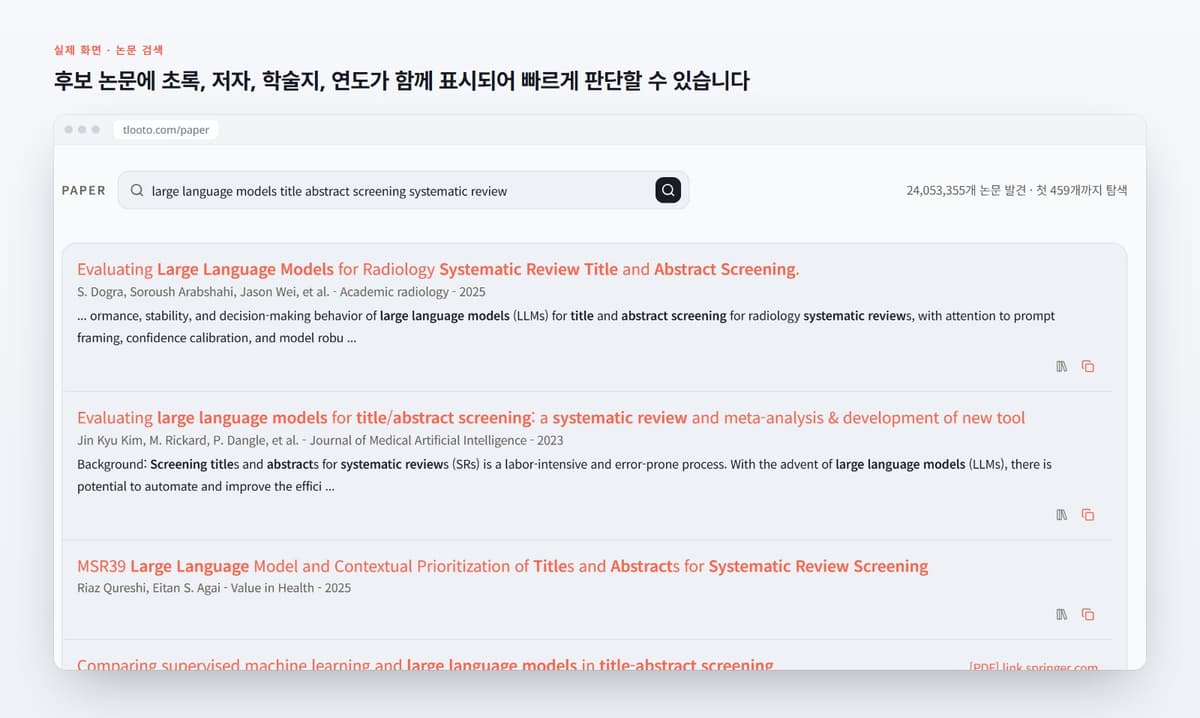Click the Riaz Qureshi, Eitan S. Agai author line
Image resolution: width=1200 pixels, height=718 pixels.
(x=214, y=588)
